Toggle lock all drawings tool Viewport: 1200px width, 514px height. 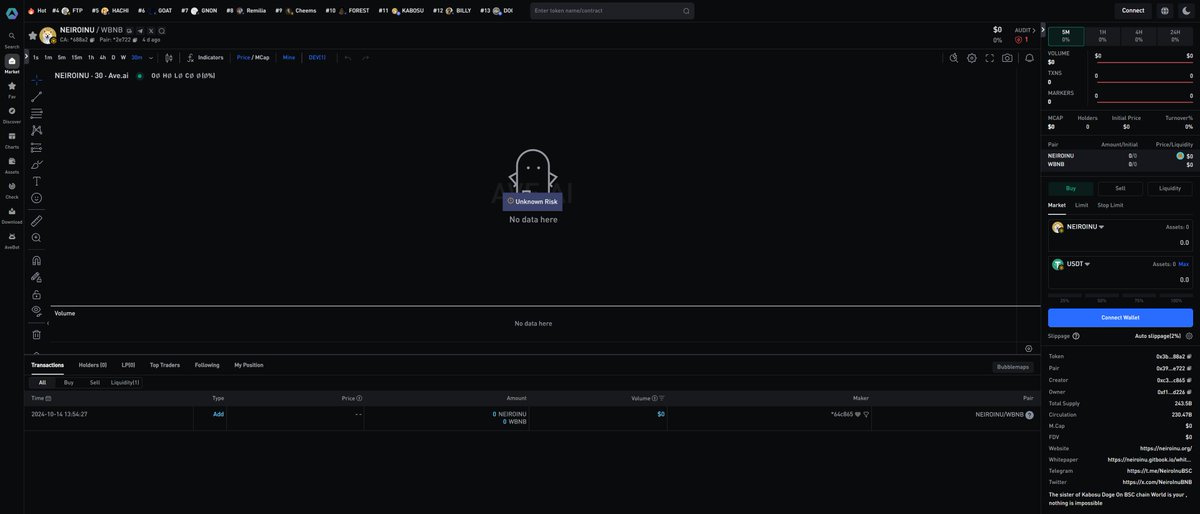(x=37, y=294)
